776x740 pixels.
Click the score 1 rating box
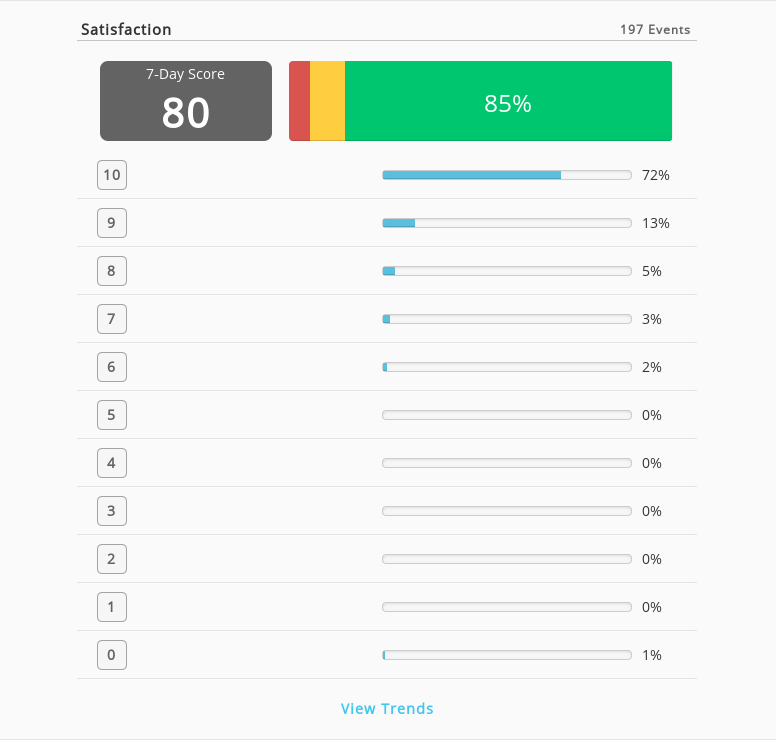tap(112, 607)
